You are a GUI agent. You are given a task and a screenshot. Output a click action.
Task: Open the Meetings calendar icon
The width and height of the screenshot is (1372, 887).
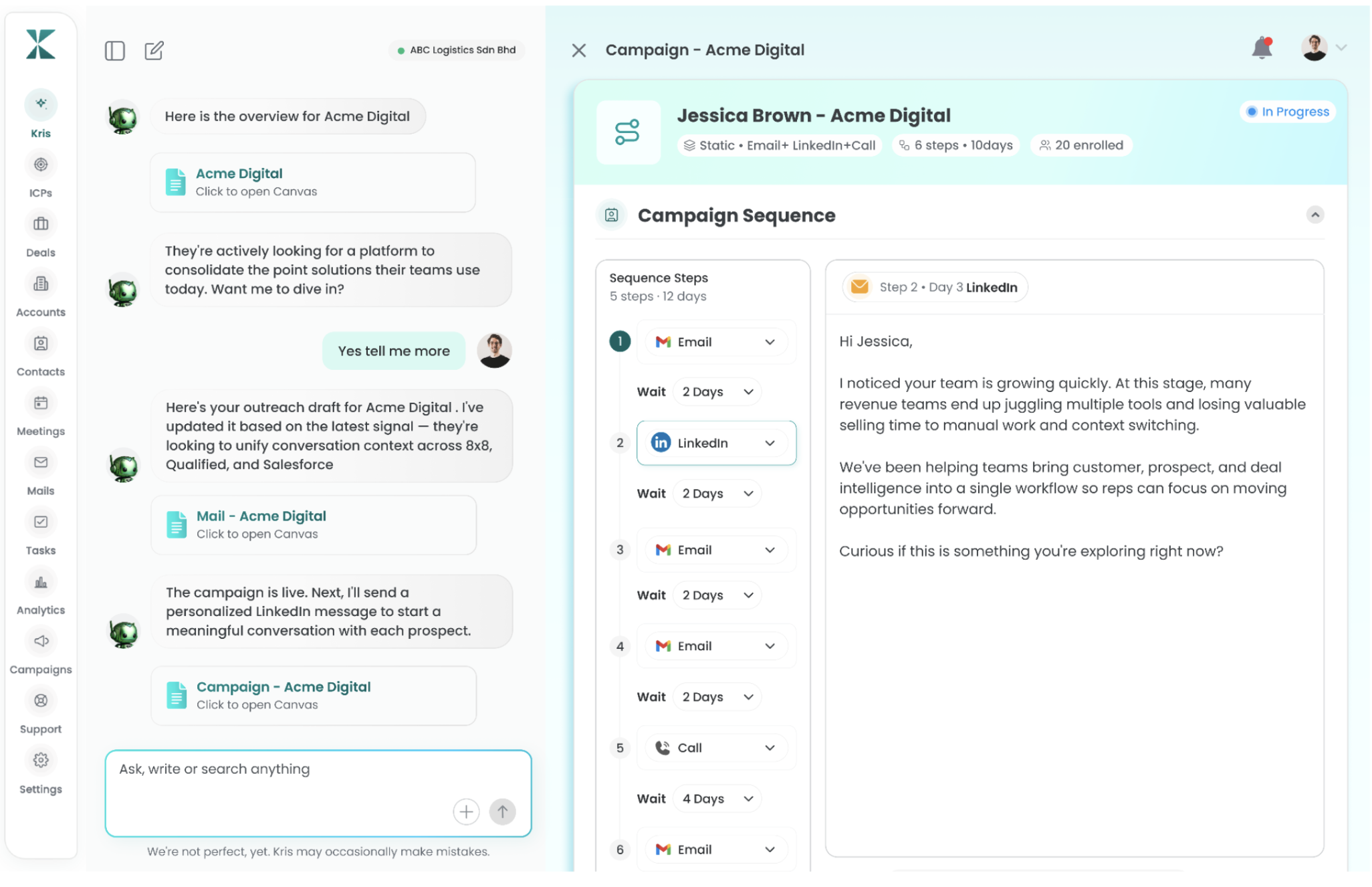[x=41, y=403]
